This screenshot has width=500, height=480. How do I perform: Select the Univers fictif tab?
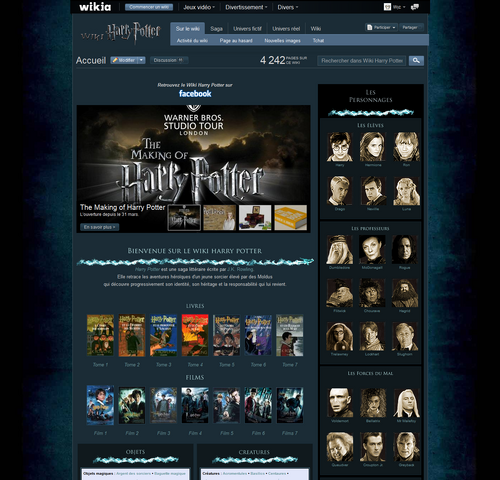tap(247, 29)
